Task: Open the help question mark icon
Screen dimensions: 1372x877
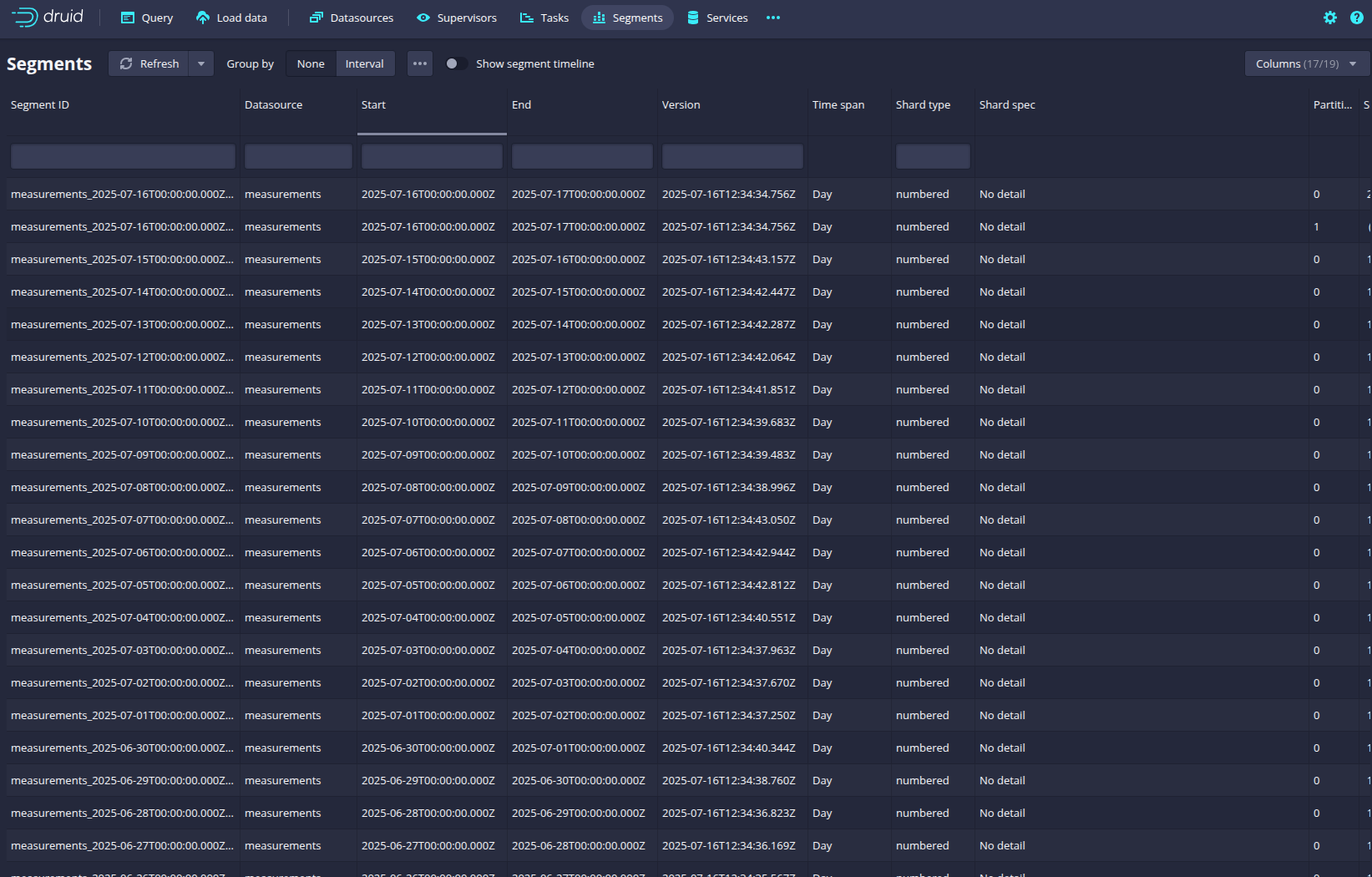Action: [1357, 18]
